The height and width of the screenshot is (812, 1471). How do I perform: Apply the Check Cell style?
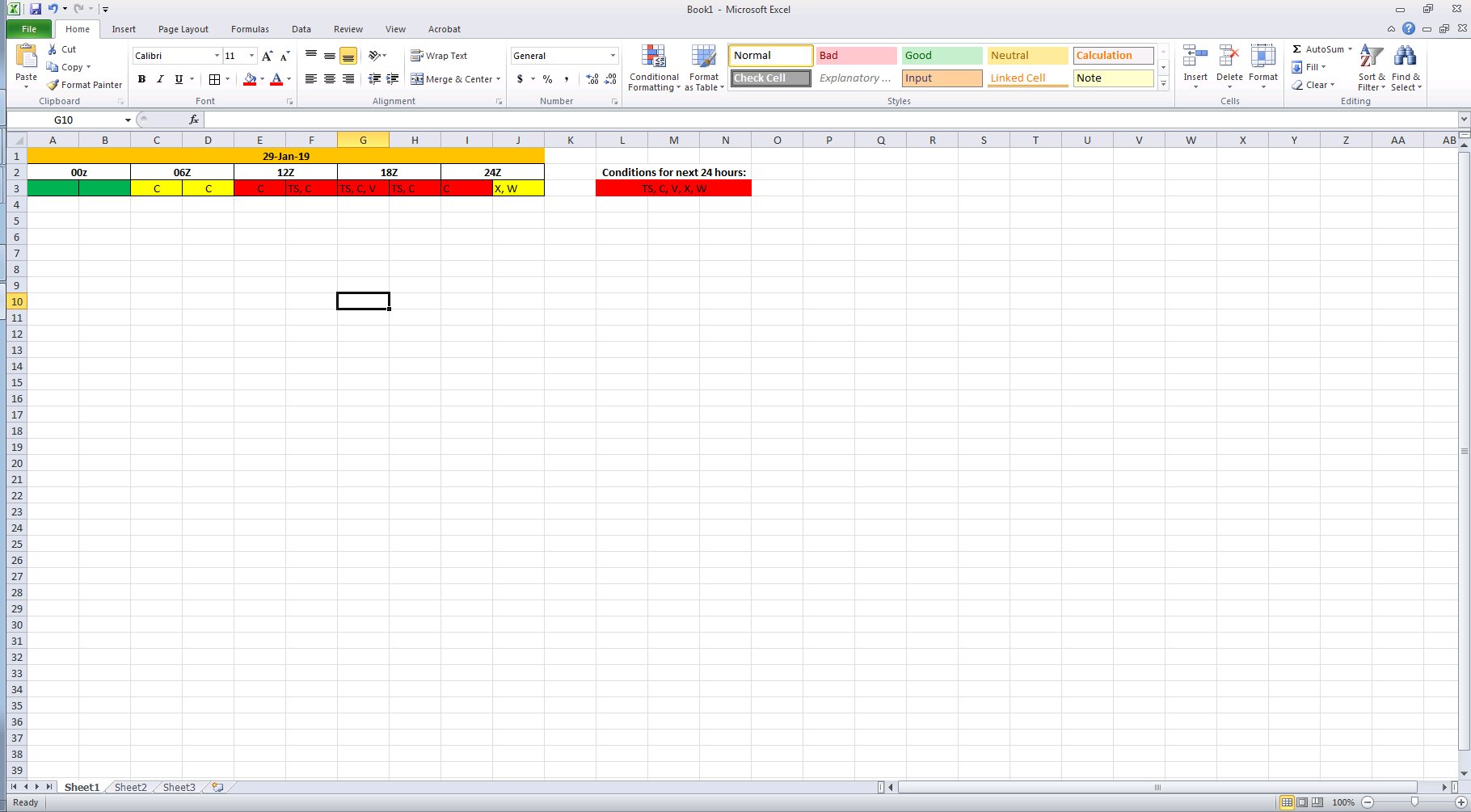coord(770,78)
